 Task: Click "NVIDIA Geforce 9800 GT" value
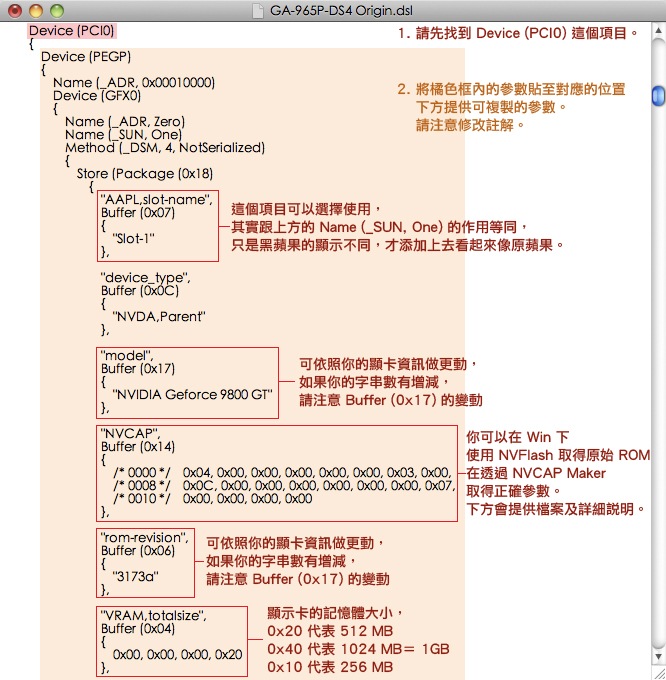[193, 395]
